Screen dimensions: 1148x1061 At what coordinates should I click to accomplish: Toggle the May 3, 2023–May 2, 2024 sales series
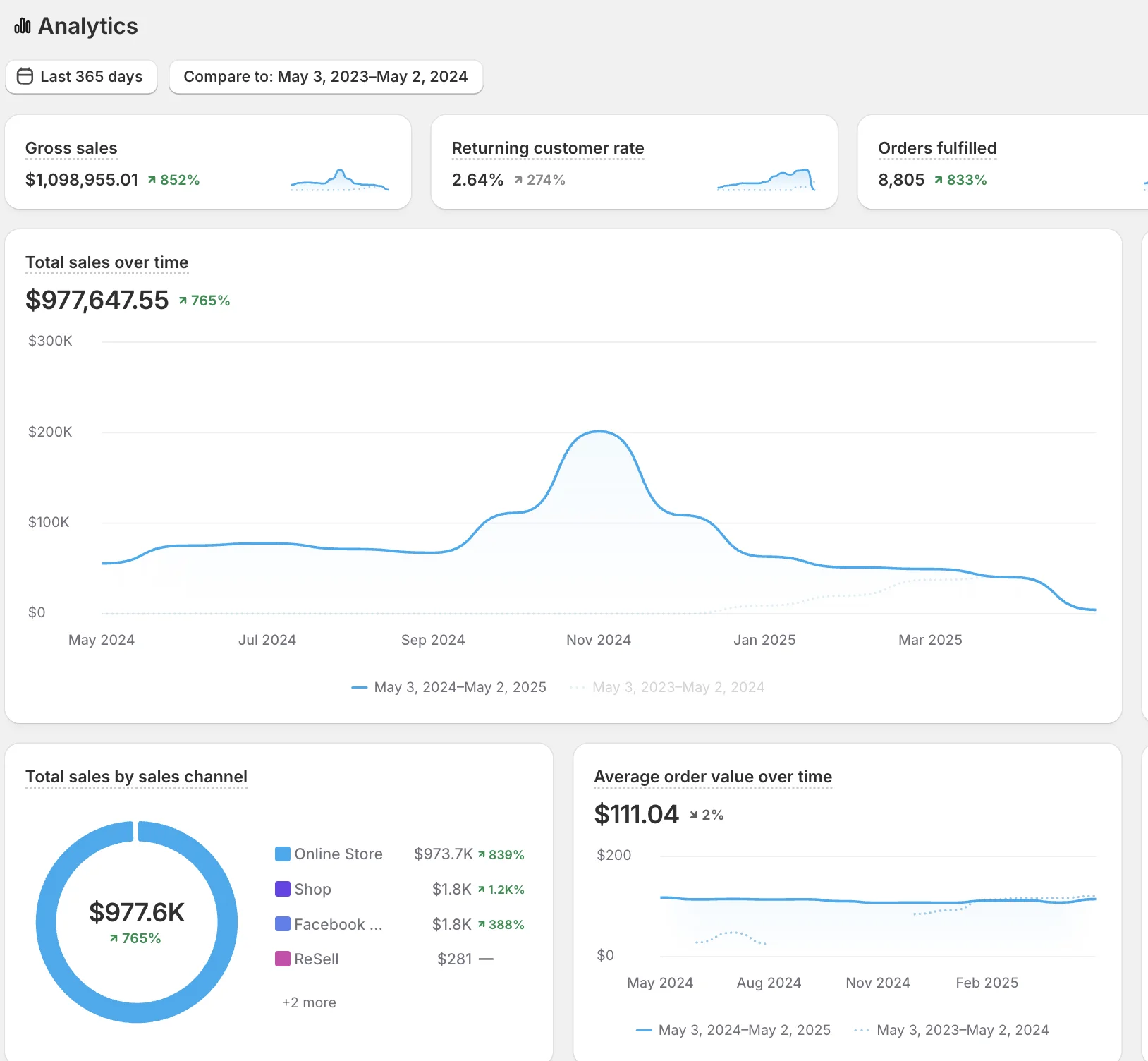(x=667, y=687)
